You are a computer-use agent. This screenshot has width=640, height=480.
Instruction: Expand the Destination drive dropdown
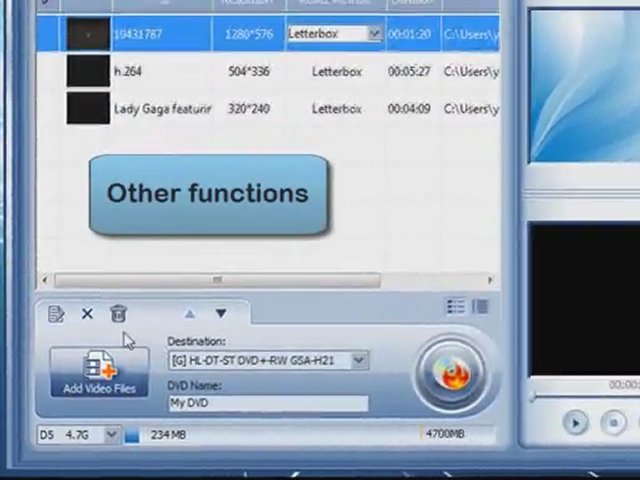358,360
